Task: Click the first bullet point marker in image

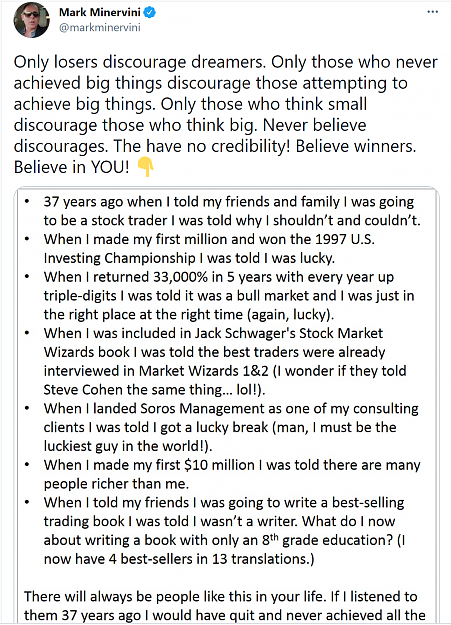Action: (27, 202)
